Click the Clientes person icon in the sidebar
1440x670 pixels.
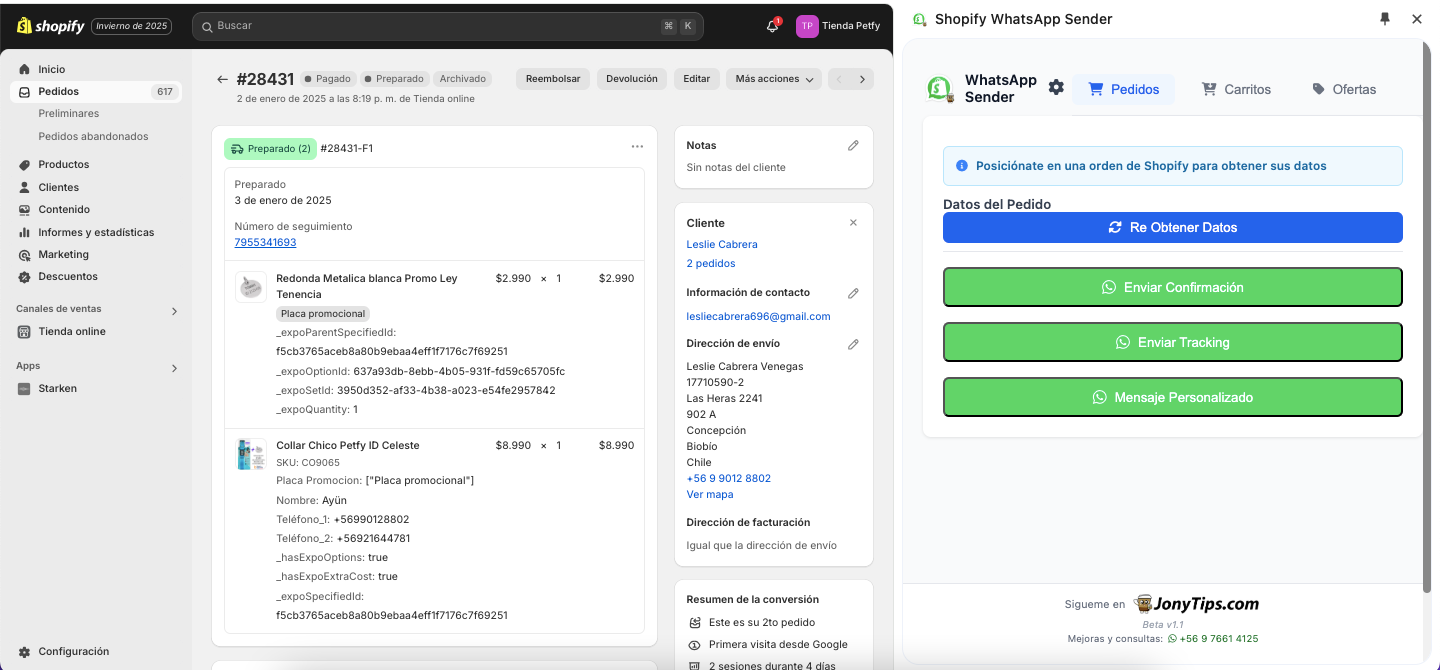24,187
